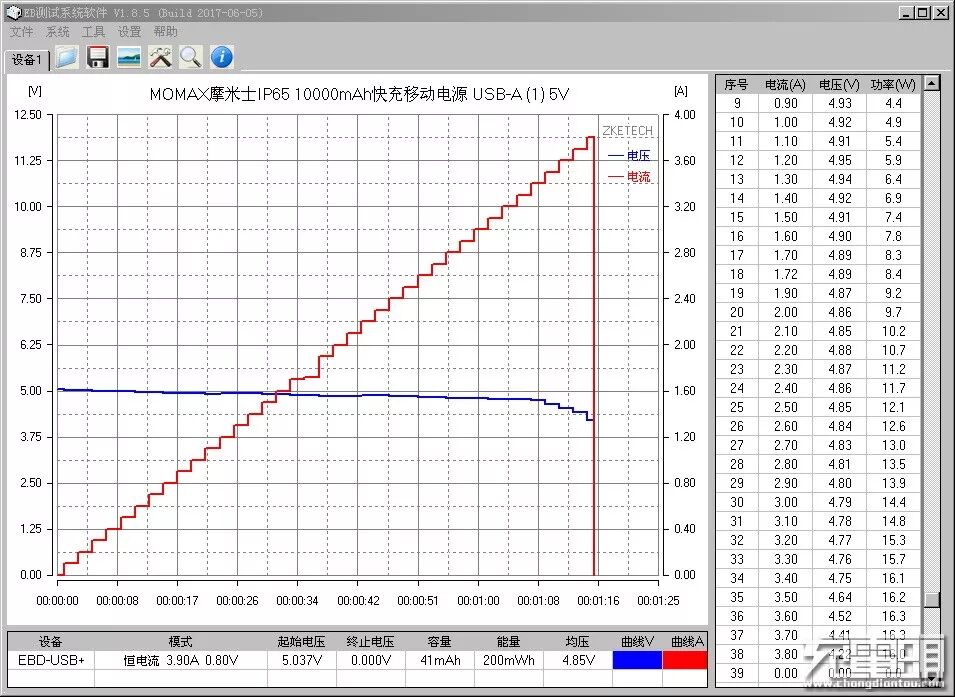Select row 9 in data table
Image resolution: width=955 pixels, height=697 pixels.
pyautogui.click(x=819, y=104)
